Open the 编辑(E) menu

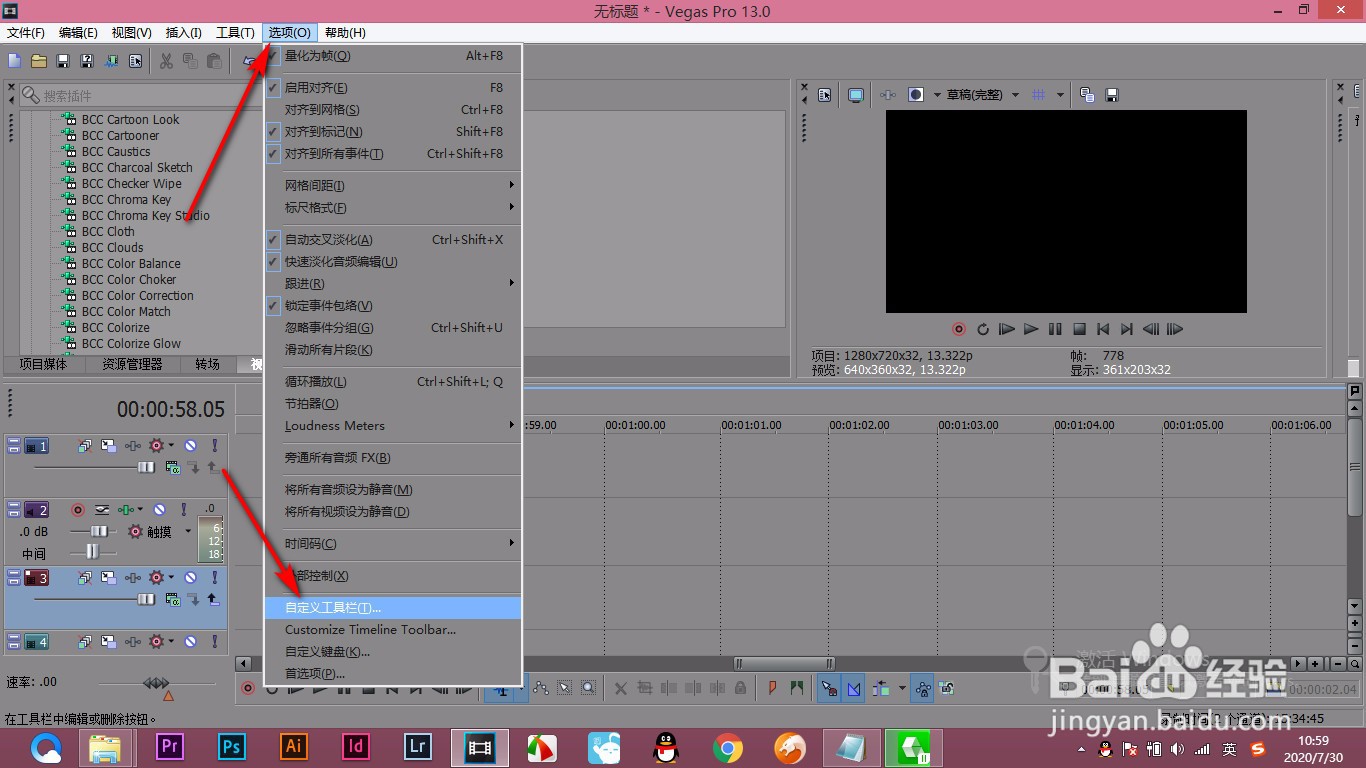79,33
